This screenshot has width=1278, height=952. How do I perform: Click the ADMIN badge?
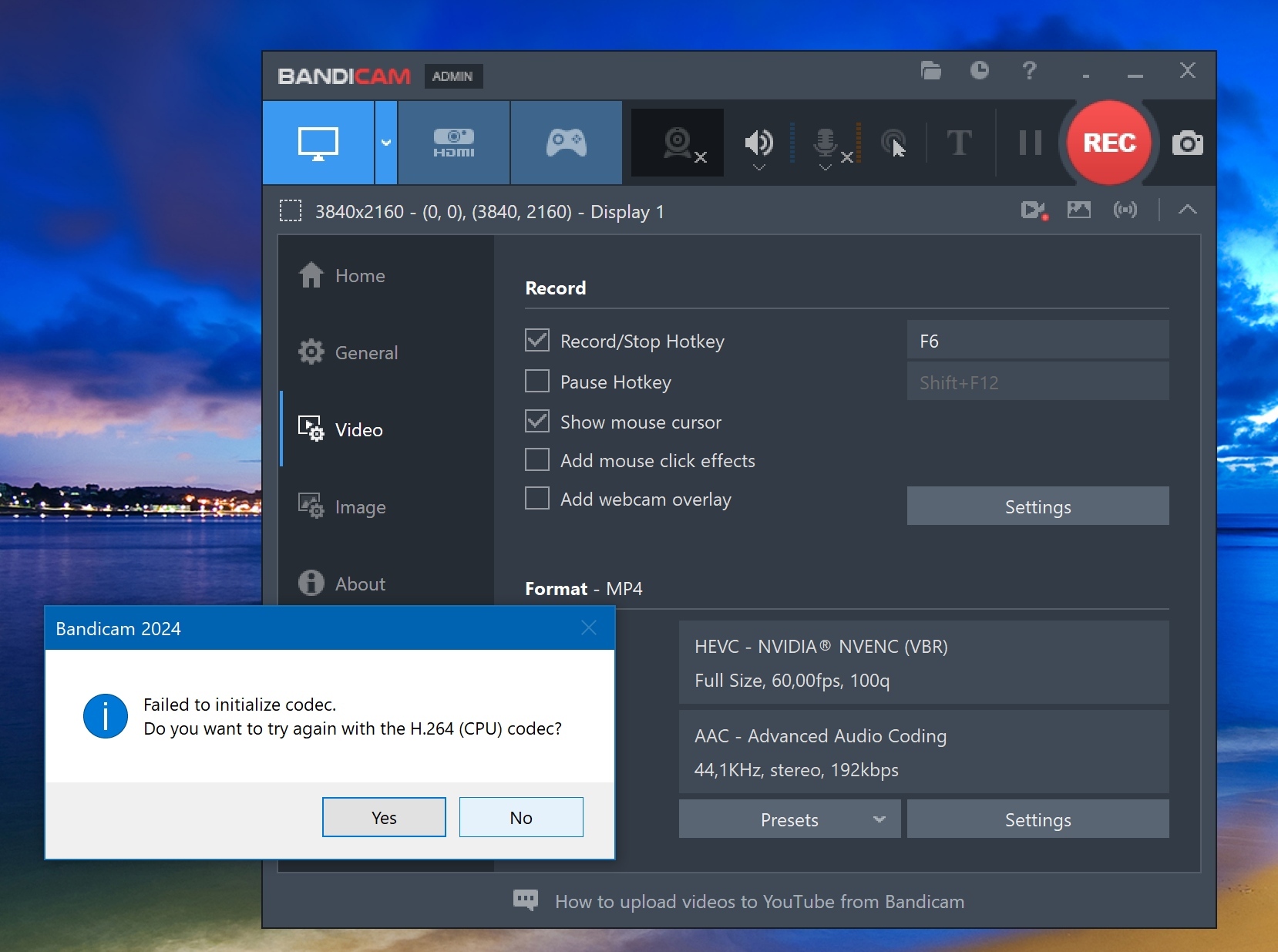[452, 76]
